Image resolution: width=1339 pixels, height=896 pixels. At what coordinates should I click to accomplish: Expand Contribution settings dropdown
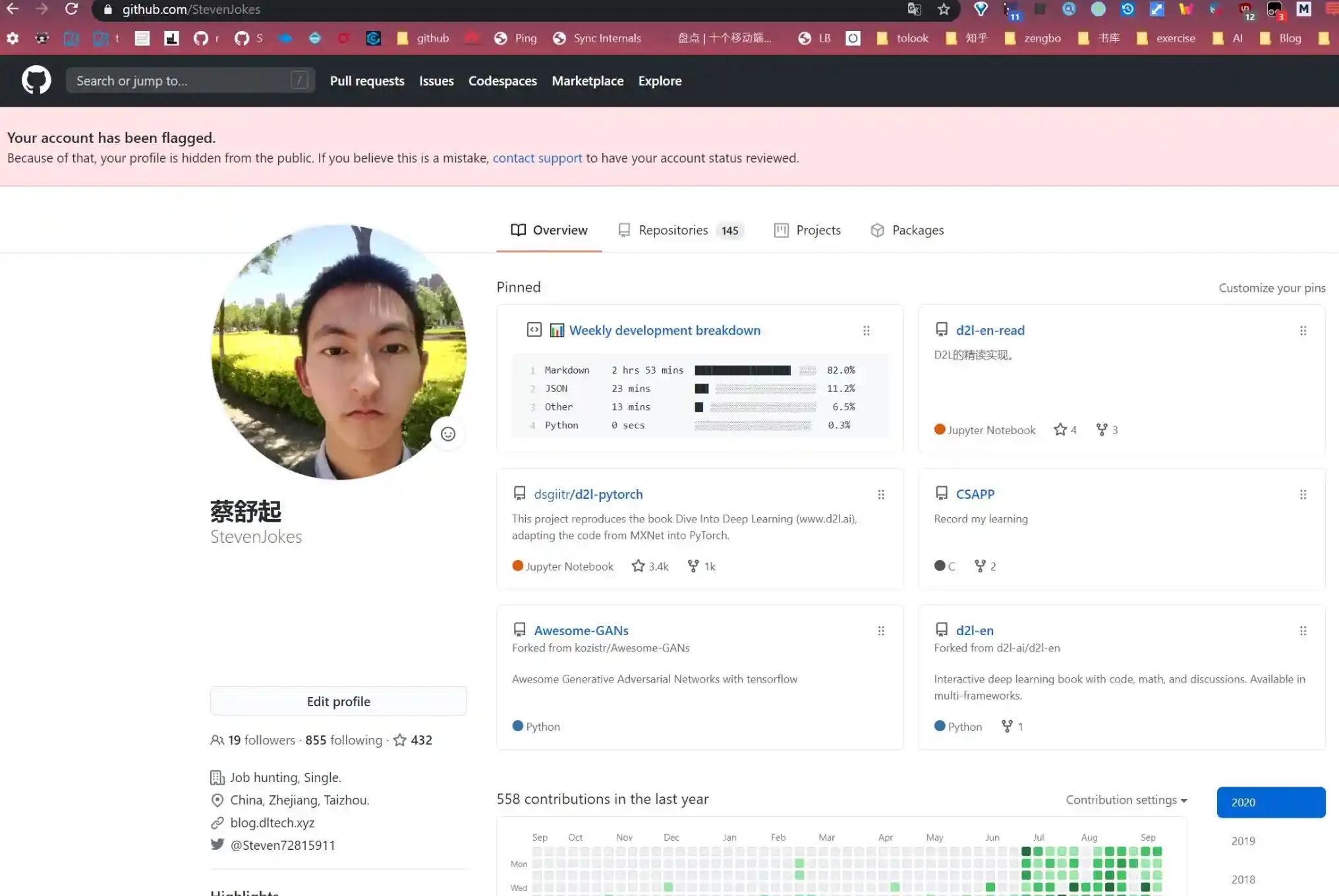point(1126,800)
